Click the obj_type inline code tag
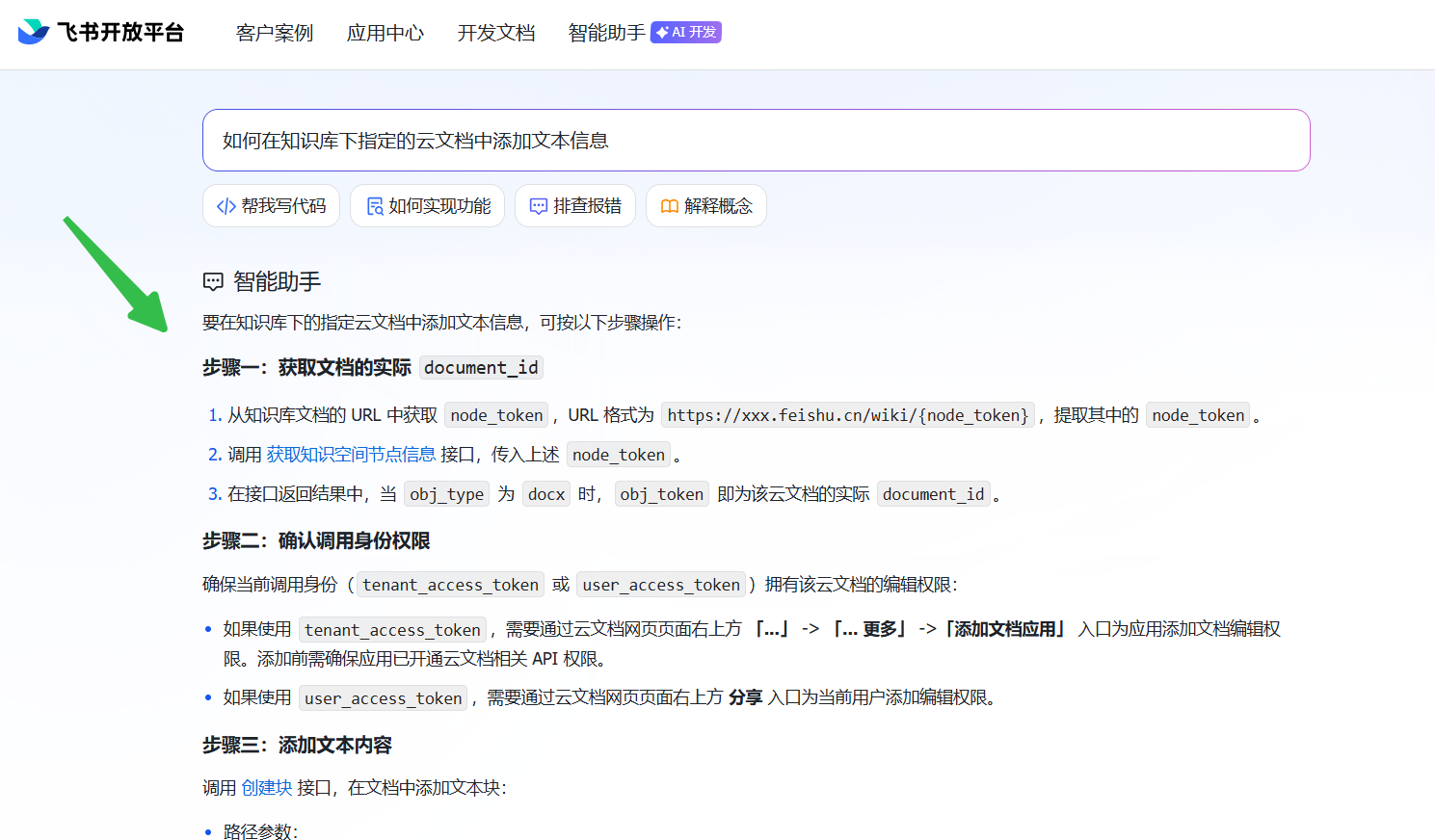This screenshot has height=840, width=1435. (x=446, y=494)
